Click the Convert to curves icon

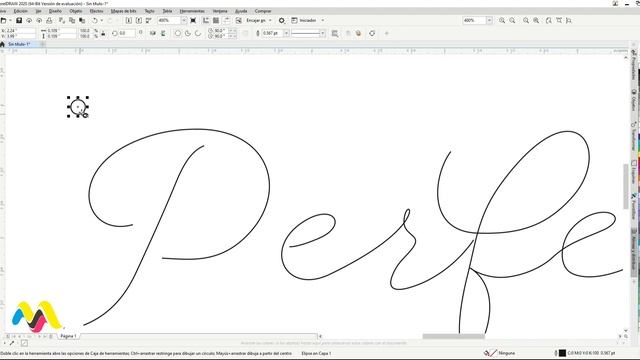click(x=372, y=33)
